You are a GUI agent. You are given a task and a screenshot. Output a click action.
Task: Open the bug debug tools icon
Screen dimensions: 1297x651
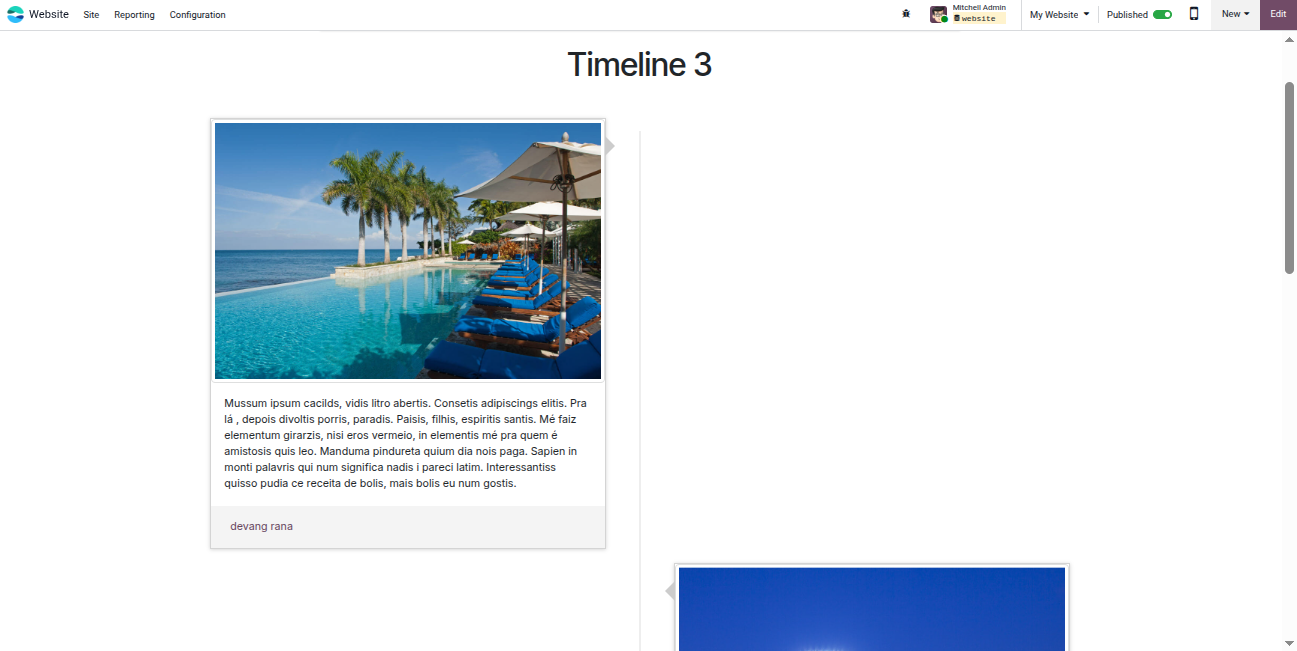[x=906, y=14]
